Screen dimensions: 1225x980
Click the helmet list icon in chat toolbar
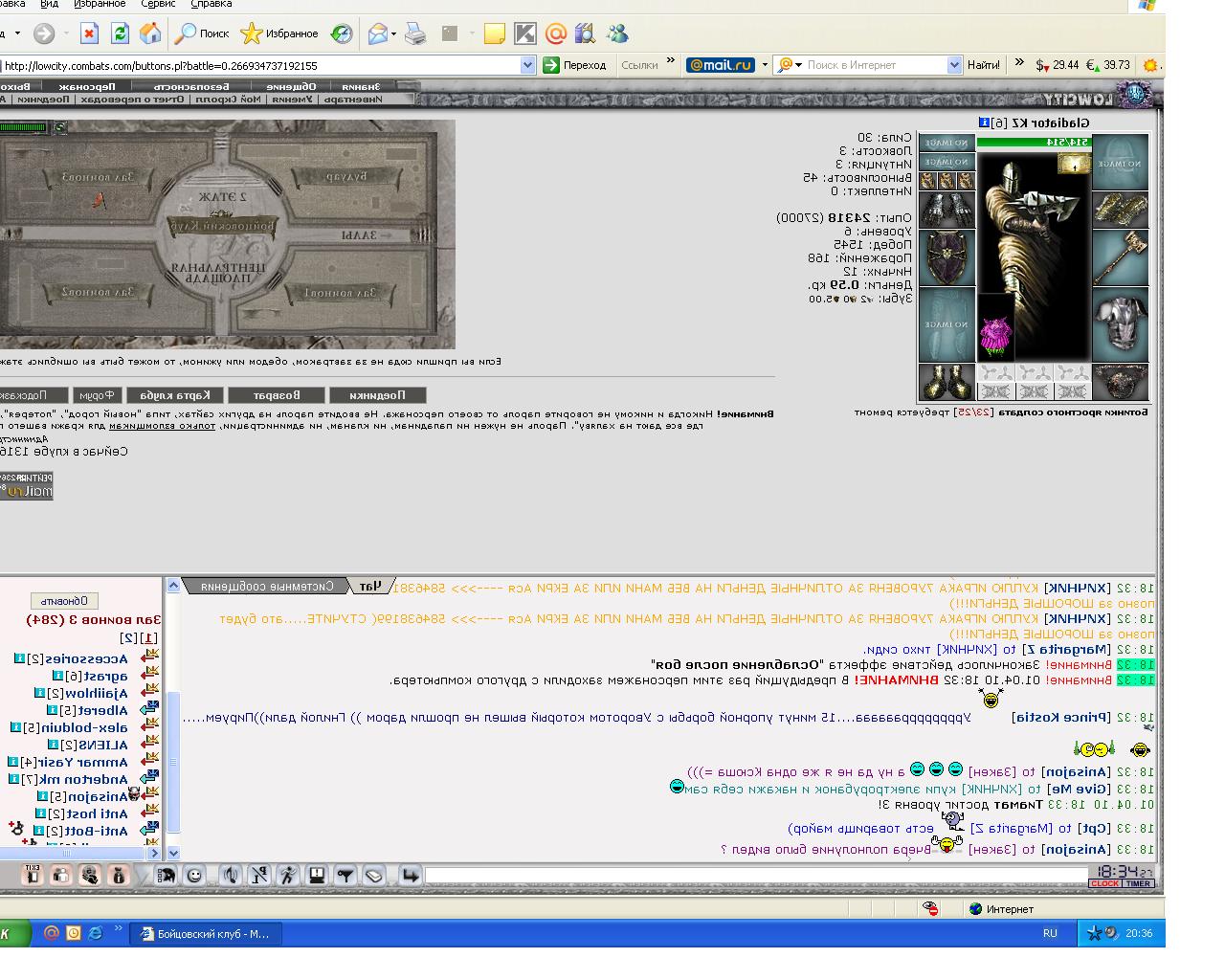tap(167, 875)
